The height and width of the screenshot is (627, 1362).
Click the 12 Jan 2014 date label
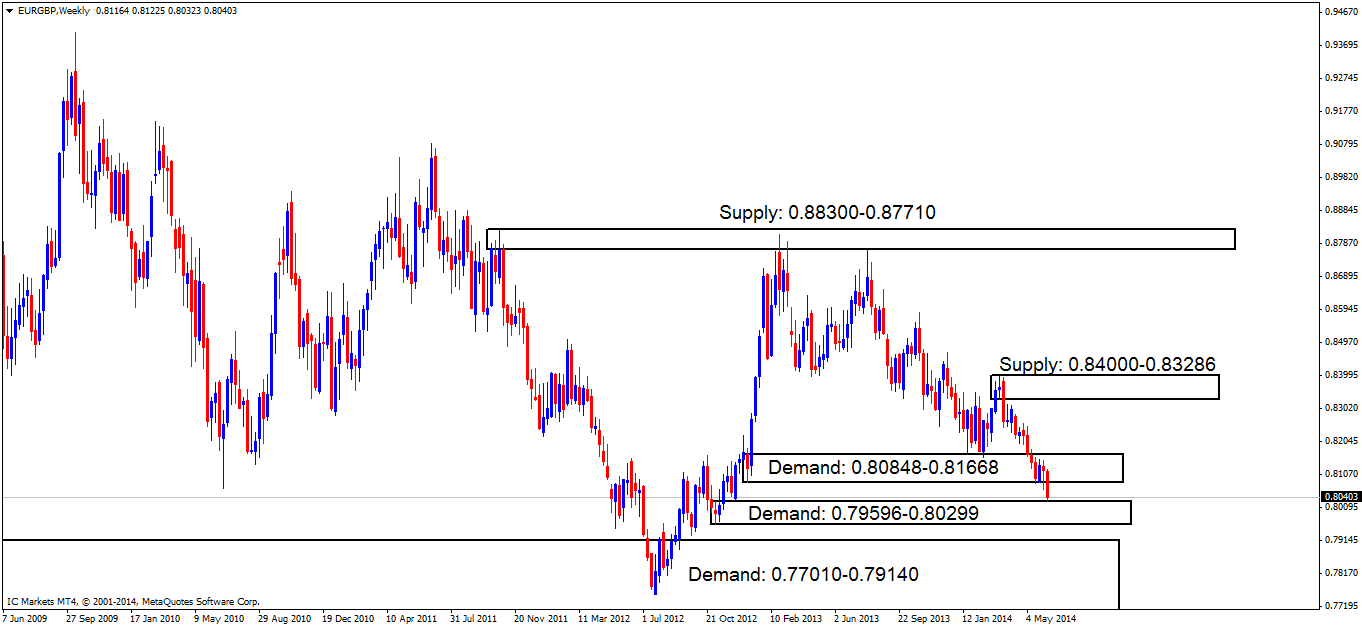(988, 619)
